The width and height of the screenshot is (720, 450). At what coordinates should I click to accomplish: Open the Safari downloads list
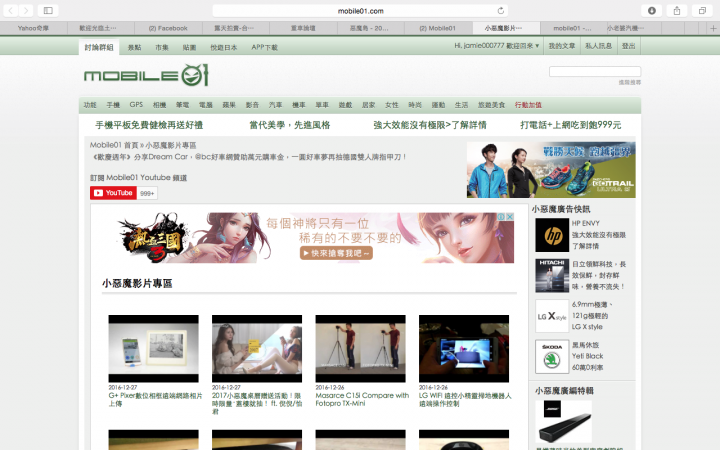tap(652, 11)
